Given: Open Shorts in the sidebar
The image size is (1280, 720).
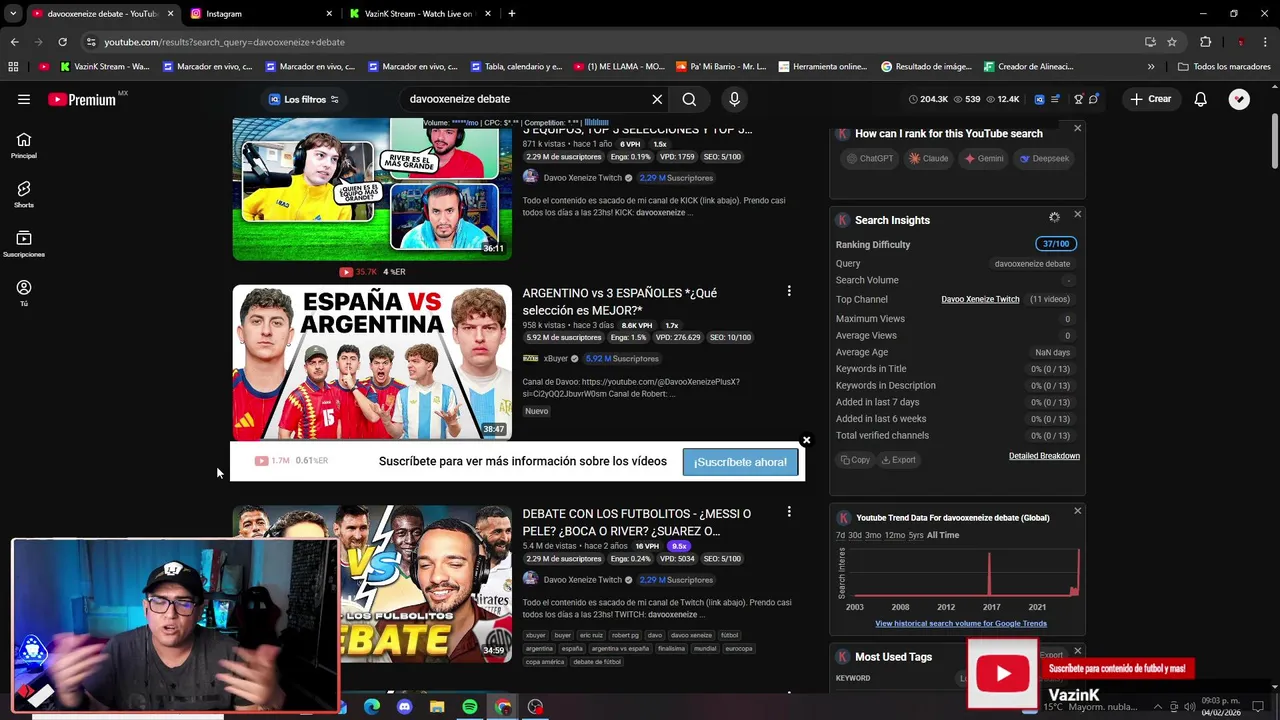Looking at the screenshot, I should point(24,195).
